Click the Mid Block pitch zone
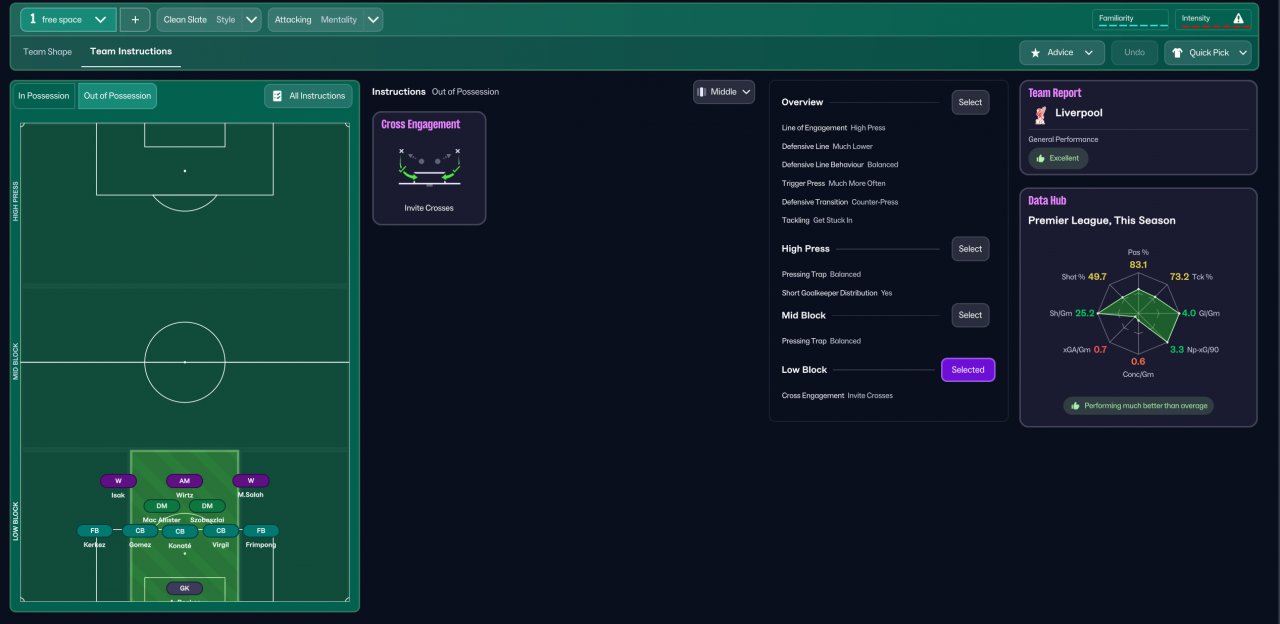1280x624 pixels. [x=185, y=367]
